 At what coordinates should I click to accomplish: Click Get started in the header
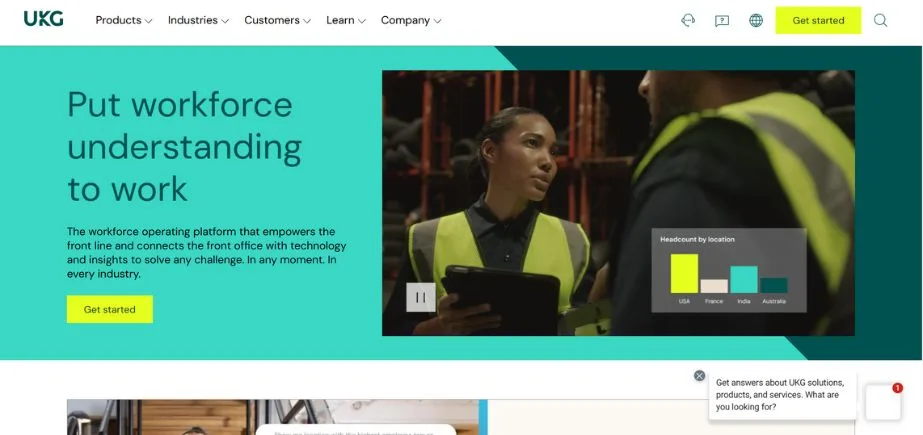point(818,20)
